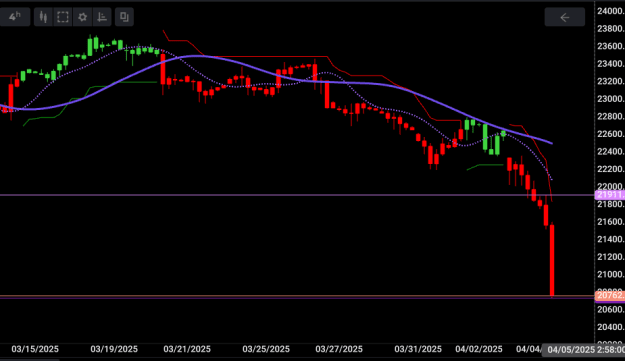Select the orange 20762 current price label
The width and height of the screenshot is (625, 361).
610,296
